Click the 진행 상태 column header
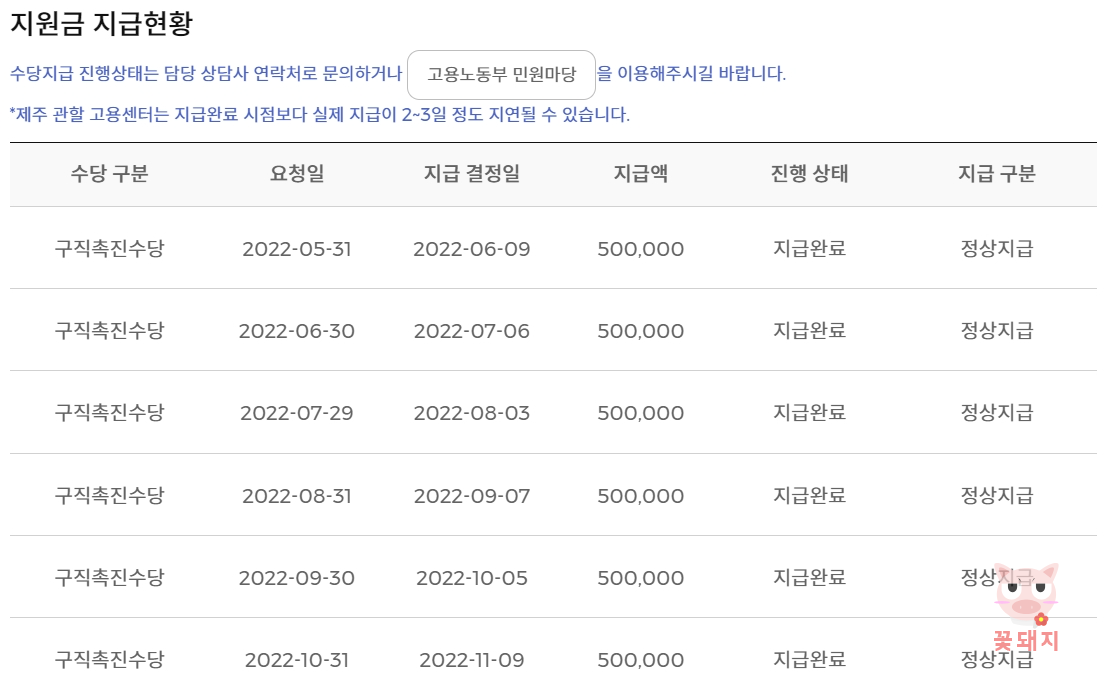This screenshot has width=1116, height=697. (x=809, y=173)
